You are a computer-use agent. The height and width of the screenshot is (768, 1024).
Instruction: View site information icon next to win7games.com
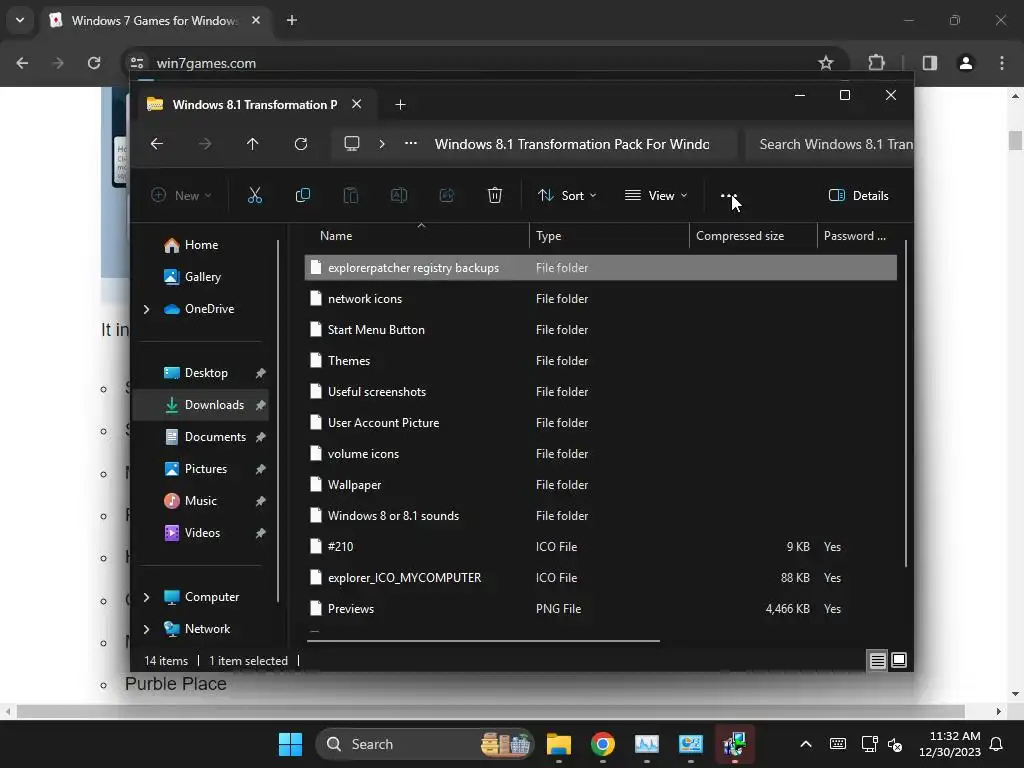point(137,63)
